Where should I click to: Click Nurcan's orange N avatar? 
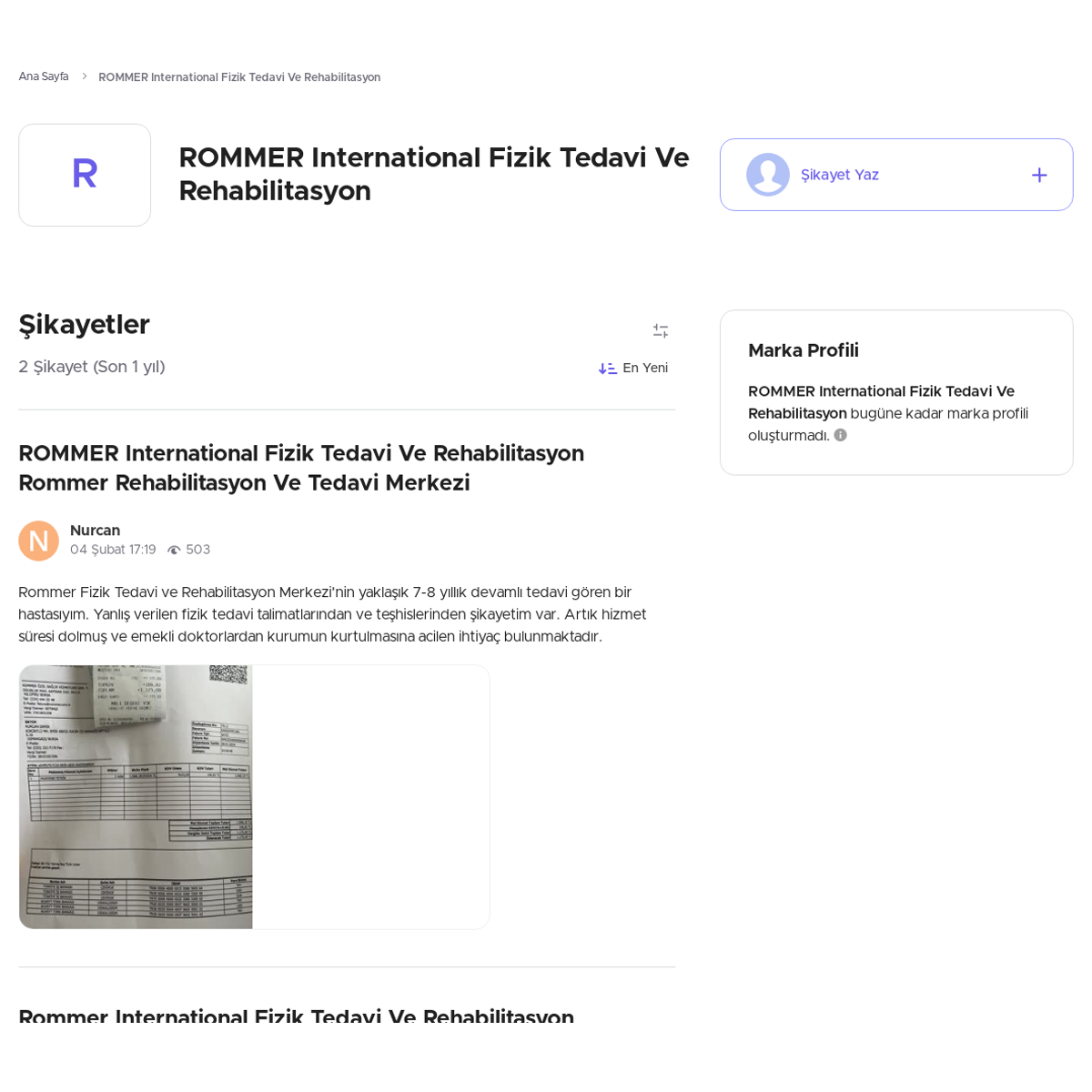coord(38,541)
